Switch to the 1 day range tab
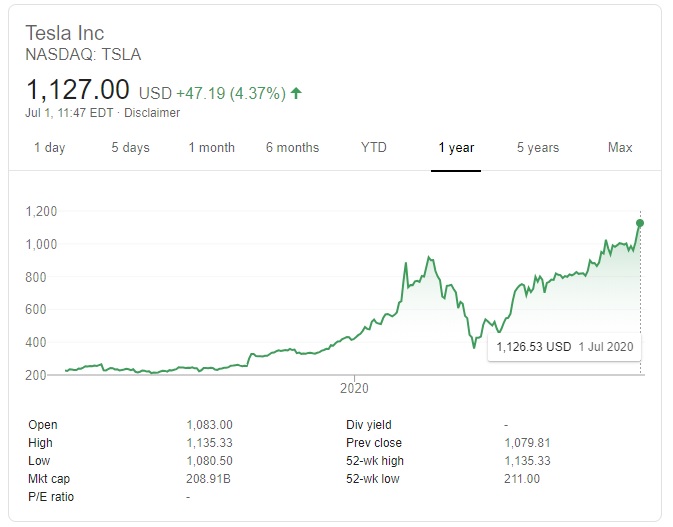Viewport: 673px width, 527px height. coord(49,148)
